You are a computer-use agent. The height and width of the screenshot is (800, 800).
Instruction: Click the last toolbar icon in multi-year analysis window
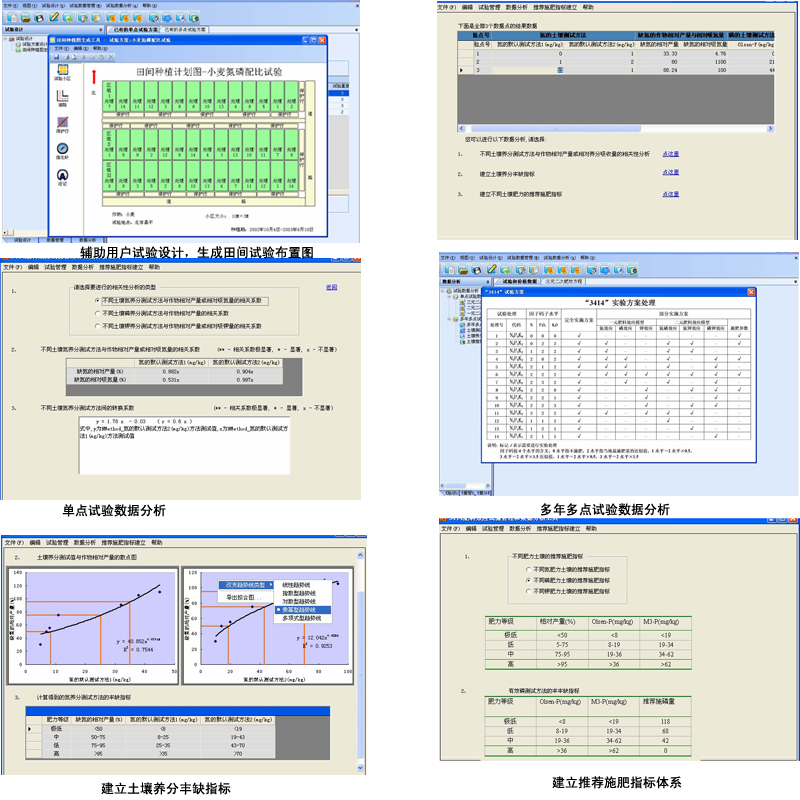pyautogui.click(x=632, y=270)
